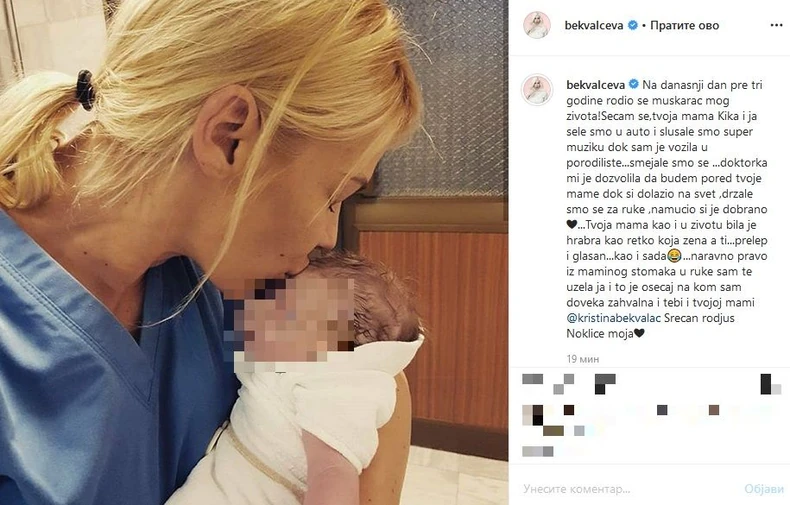This screenshot has height=505, width=790.
Task: Click the header profile avatar of bekvalceva
Action: (537, 25)
